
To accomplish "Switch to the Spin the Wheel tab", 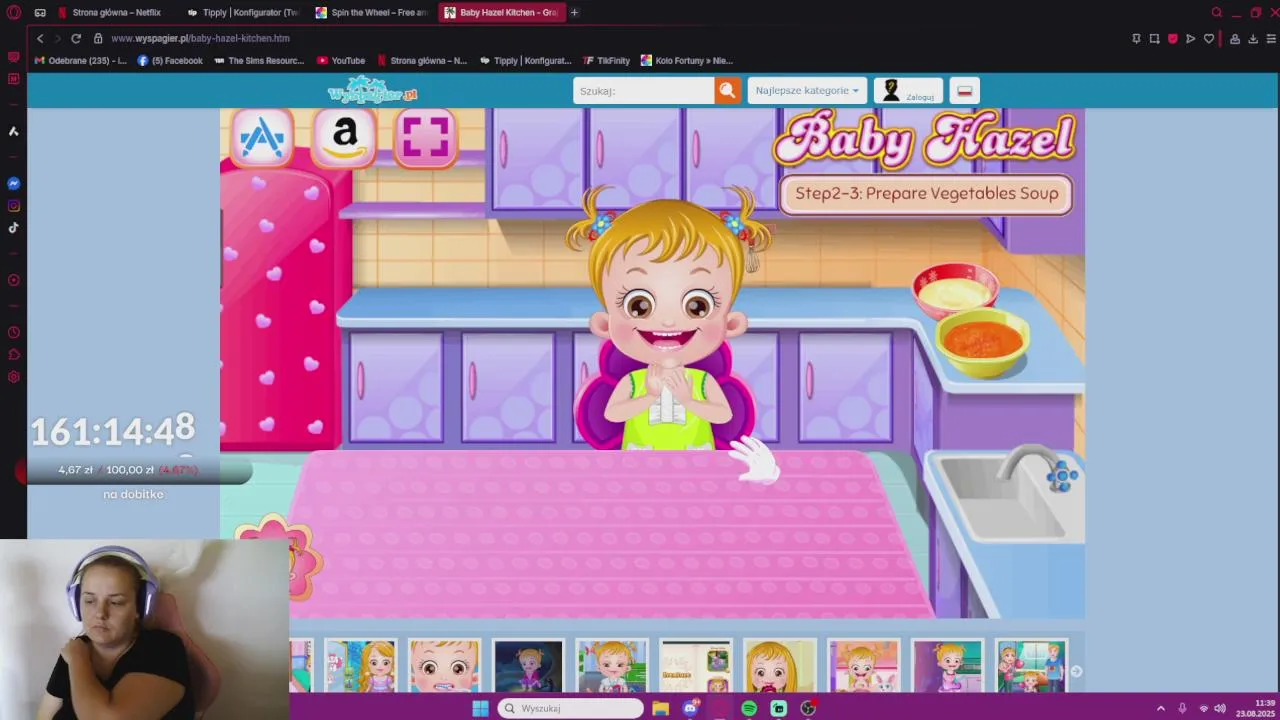I will coord(372,13).
